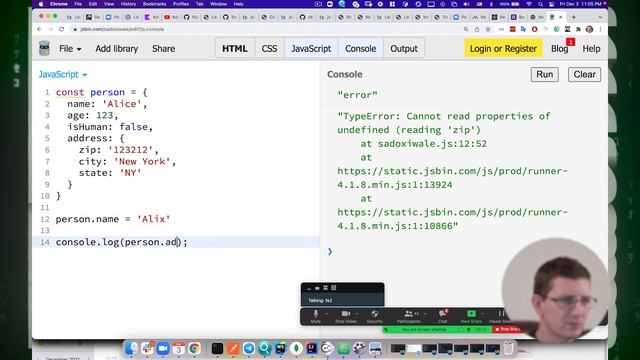Open the Chrome menu in menu bar
The image size is (640, 360).
[x=59, y=4]
